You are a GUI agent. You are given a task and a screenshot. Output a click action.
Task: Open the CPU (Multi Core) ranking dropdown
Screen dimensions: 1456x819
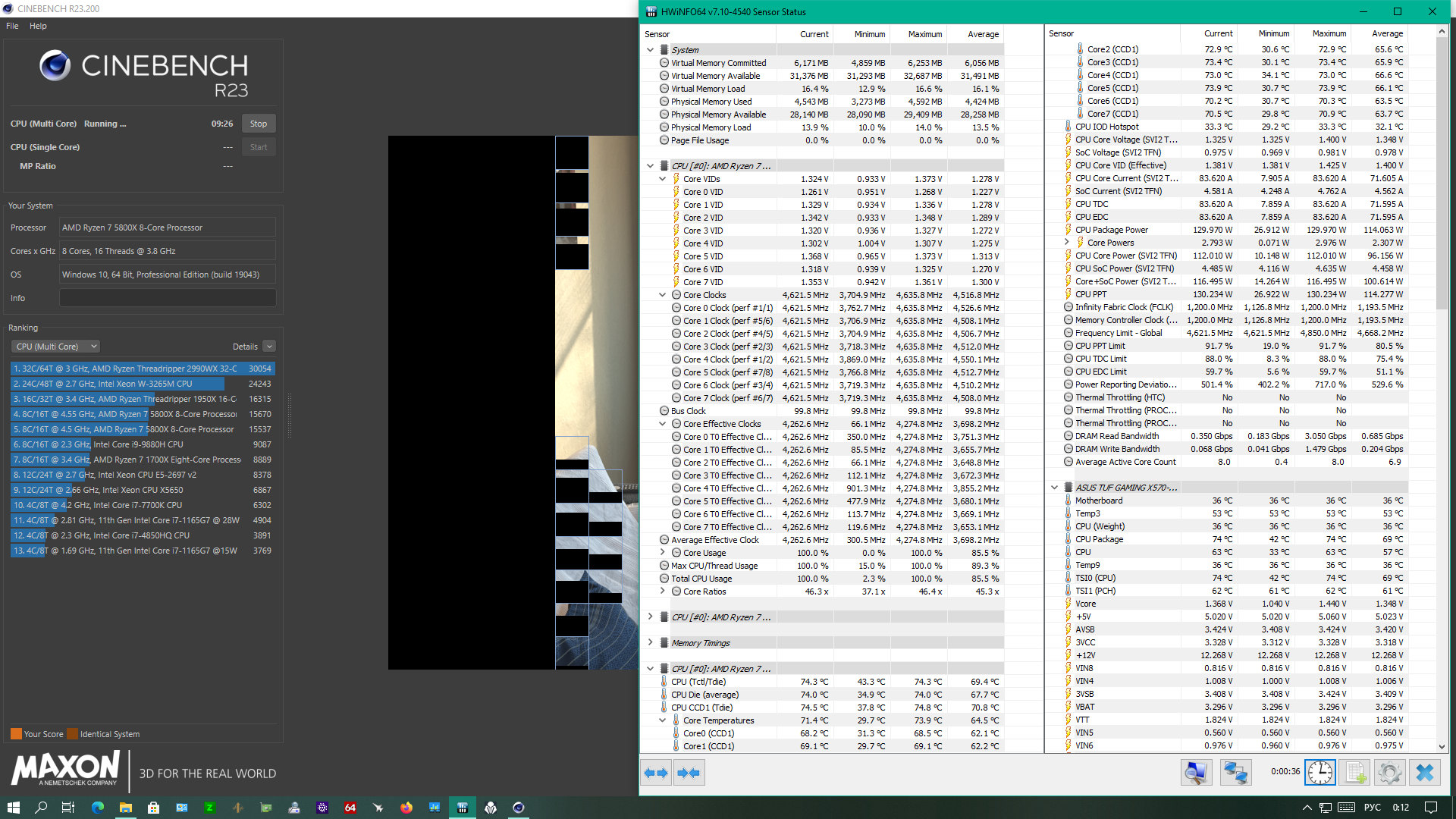click(55, 347)
